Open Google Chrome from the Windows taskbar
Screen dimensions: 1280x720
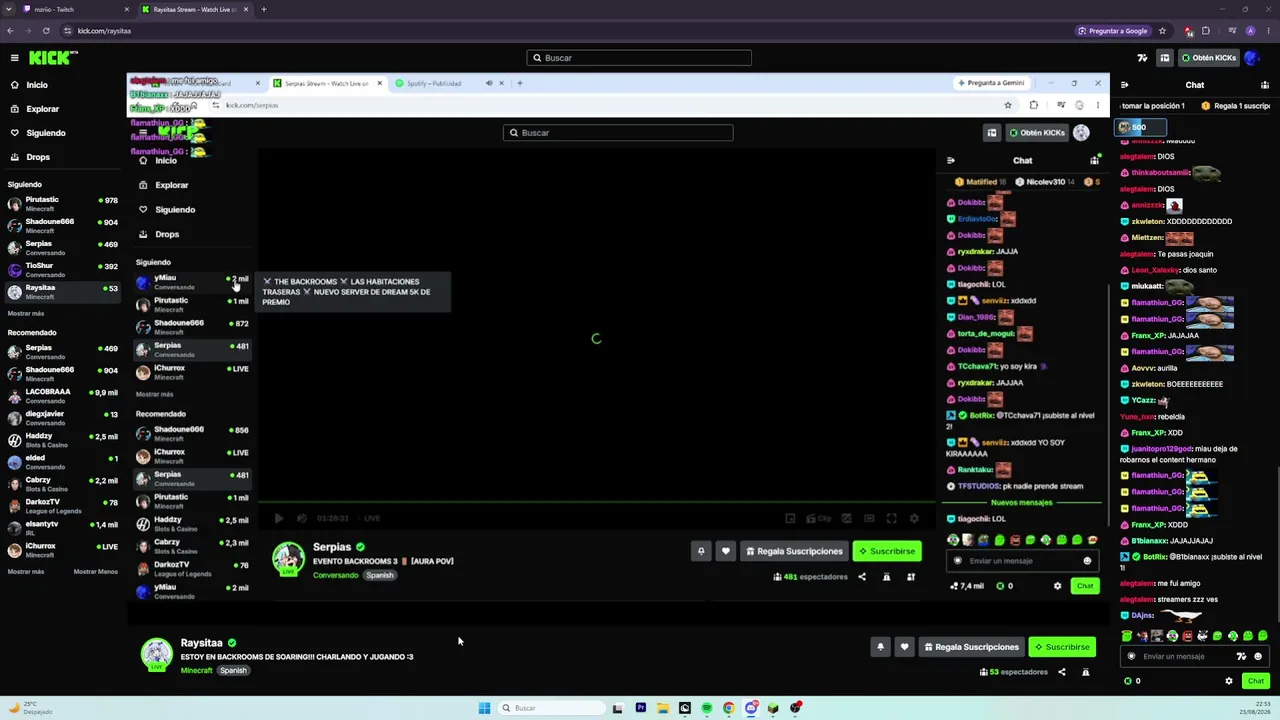point(729,708)
